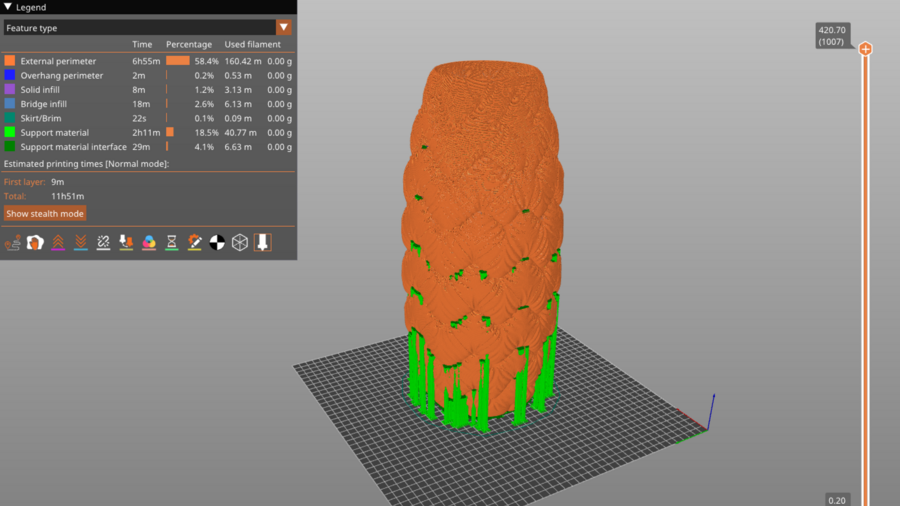Click the Show stealth mode button

point(45,213)
